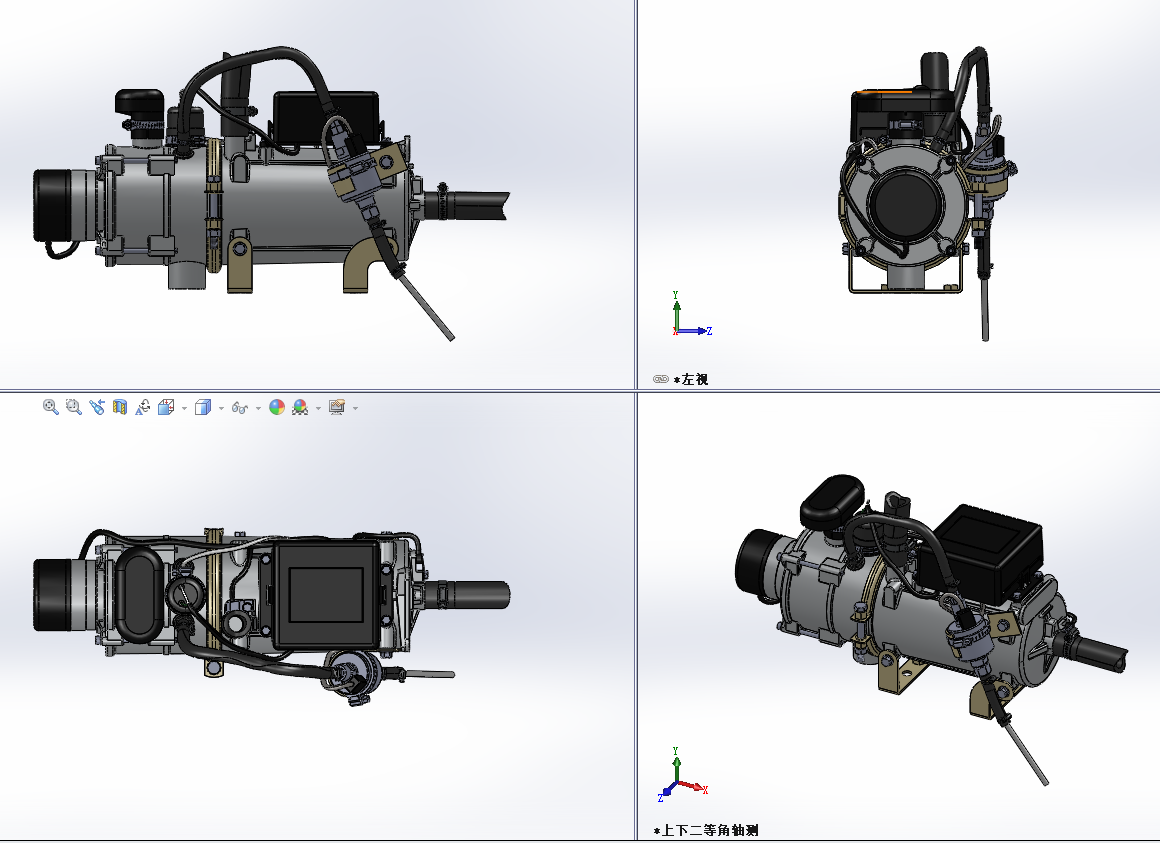Select the Zoom to Area tool

pos(73,407)
